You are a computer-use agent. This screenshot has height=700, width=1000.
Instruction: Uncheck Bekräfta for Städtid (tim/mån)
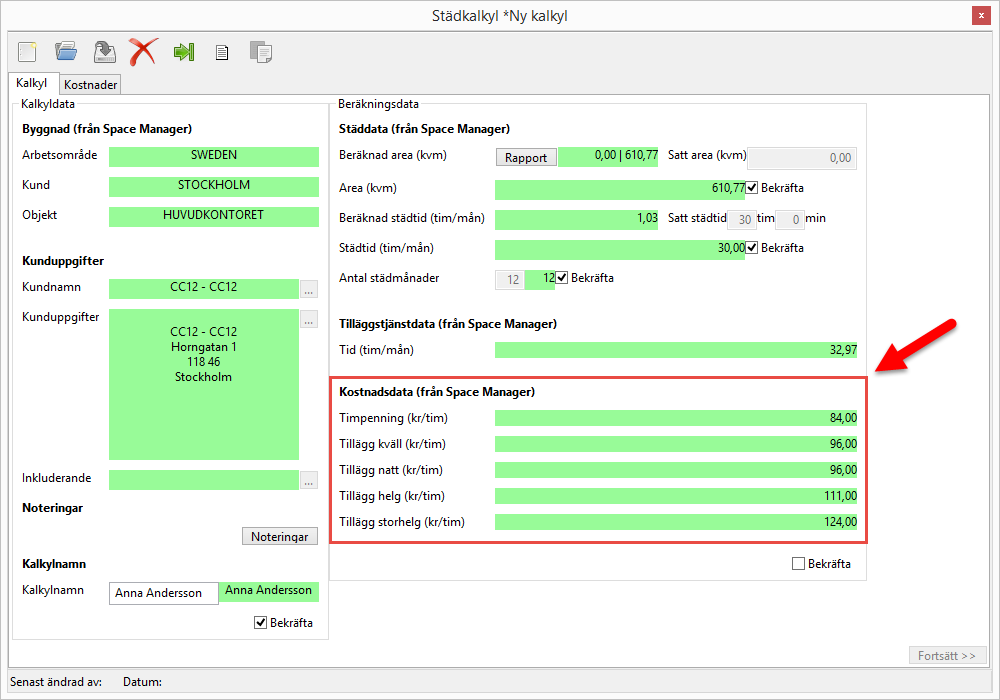[x=752, y=248]
